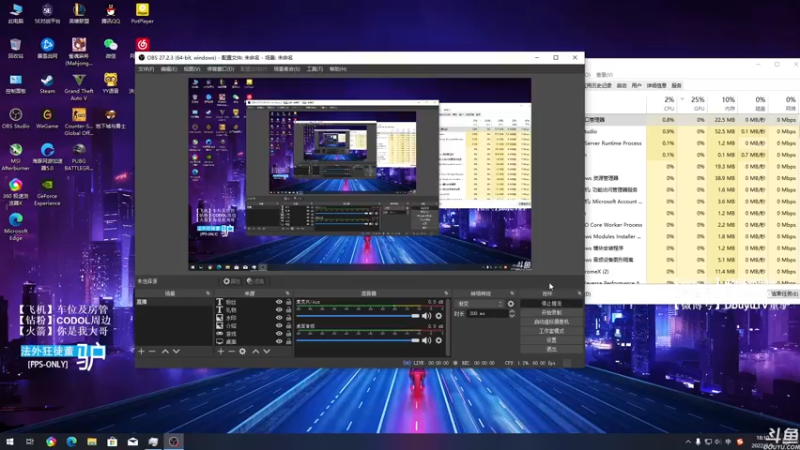Open the 工具(T) menu in OBS

(314, 69)
